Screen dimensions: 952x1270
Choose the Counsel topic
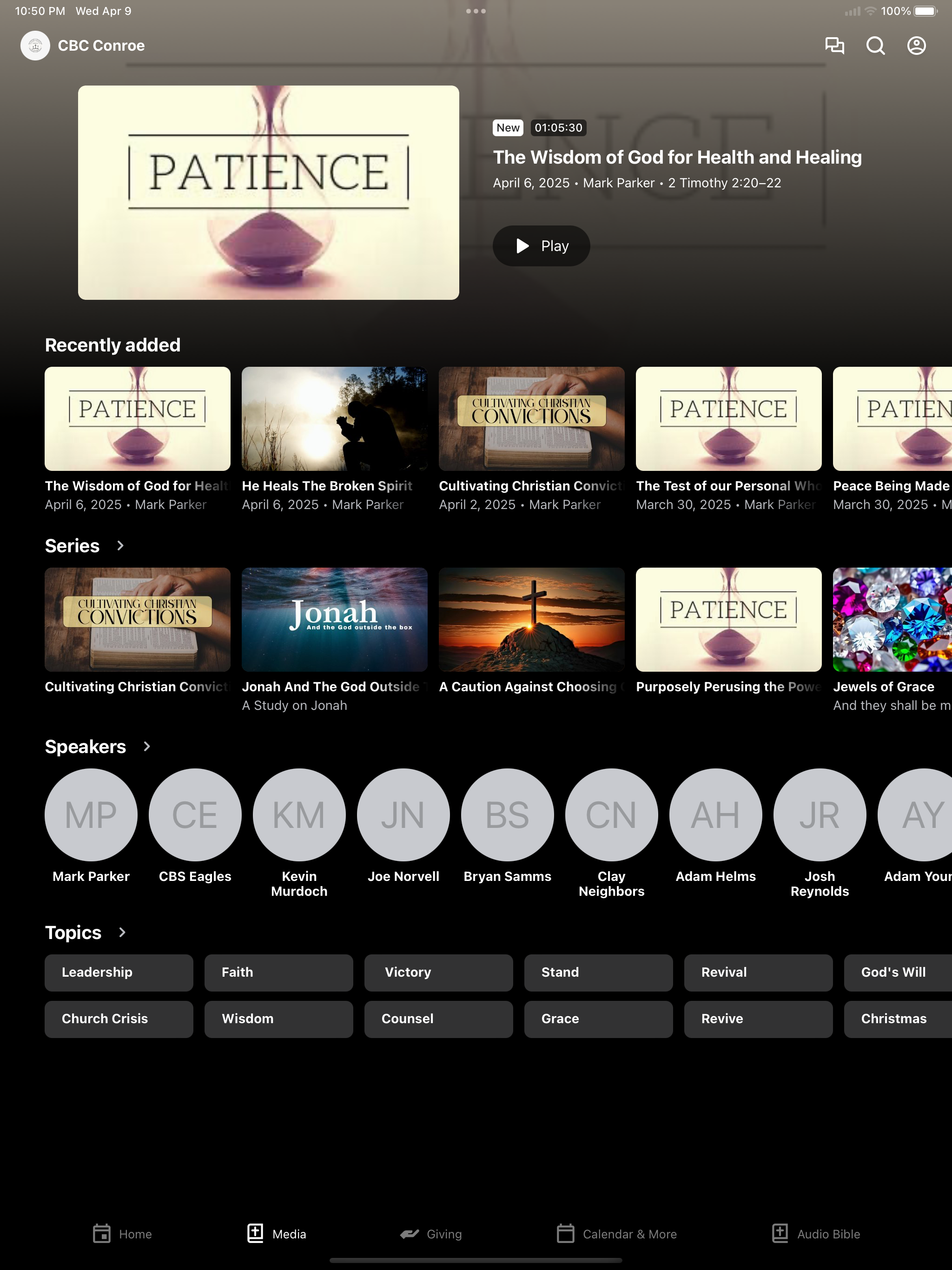tap(439, 1019)
